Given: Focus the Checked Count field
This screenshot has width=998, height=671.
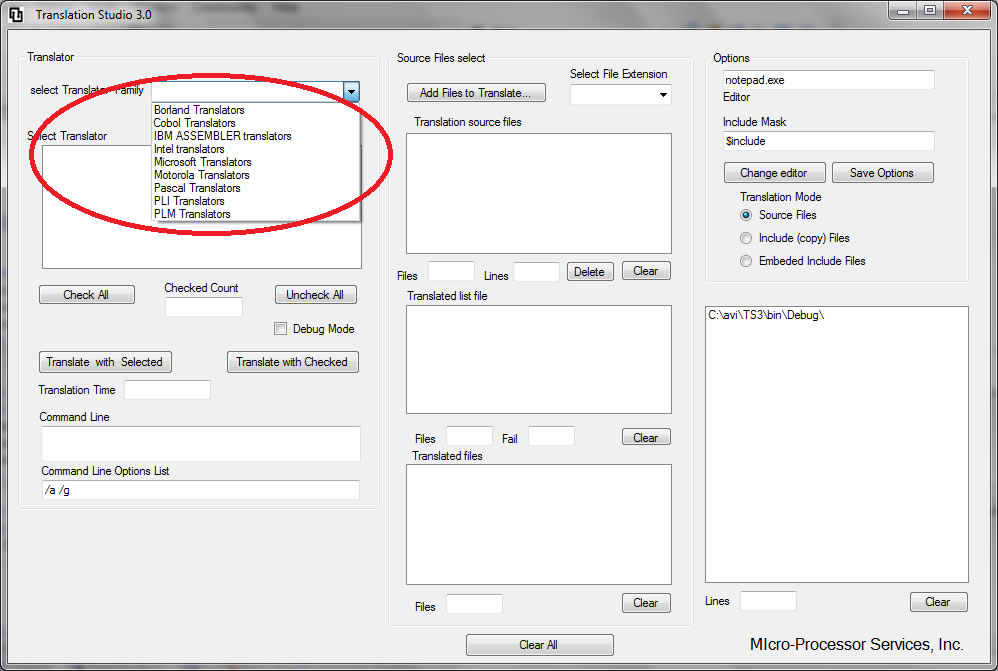Looking at the screenshot, I should (x=204, y=307).
